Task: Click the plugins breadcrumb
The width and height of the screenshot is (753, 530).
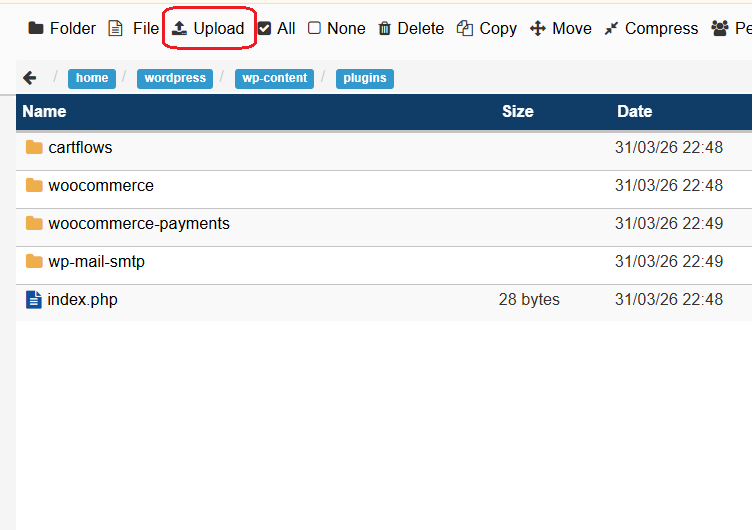Action: 365,78
